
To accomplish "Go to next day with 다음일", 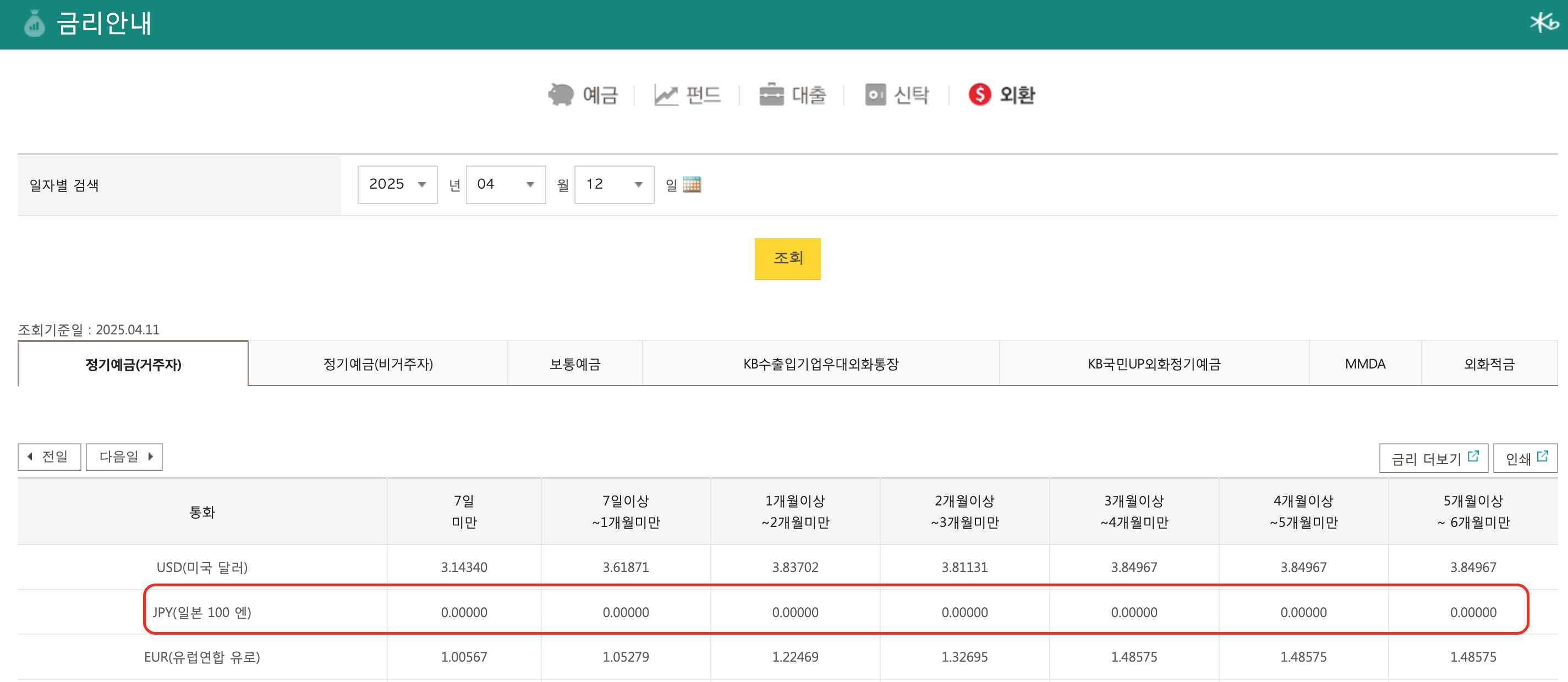I will pyautogui.click(x=124, y=457).
